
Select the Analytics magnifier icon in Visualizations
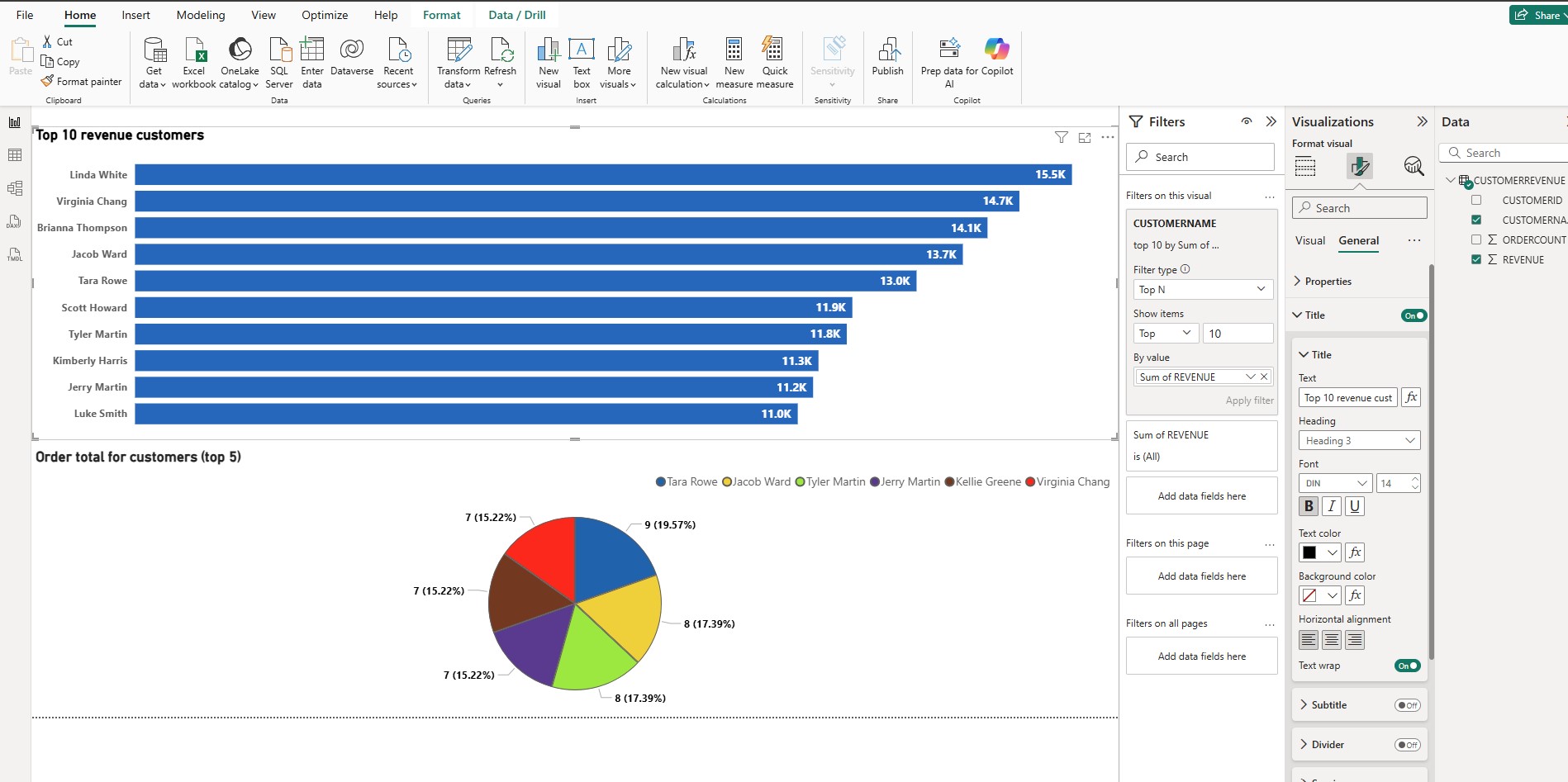pos(1414,166)
